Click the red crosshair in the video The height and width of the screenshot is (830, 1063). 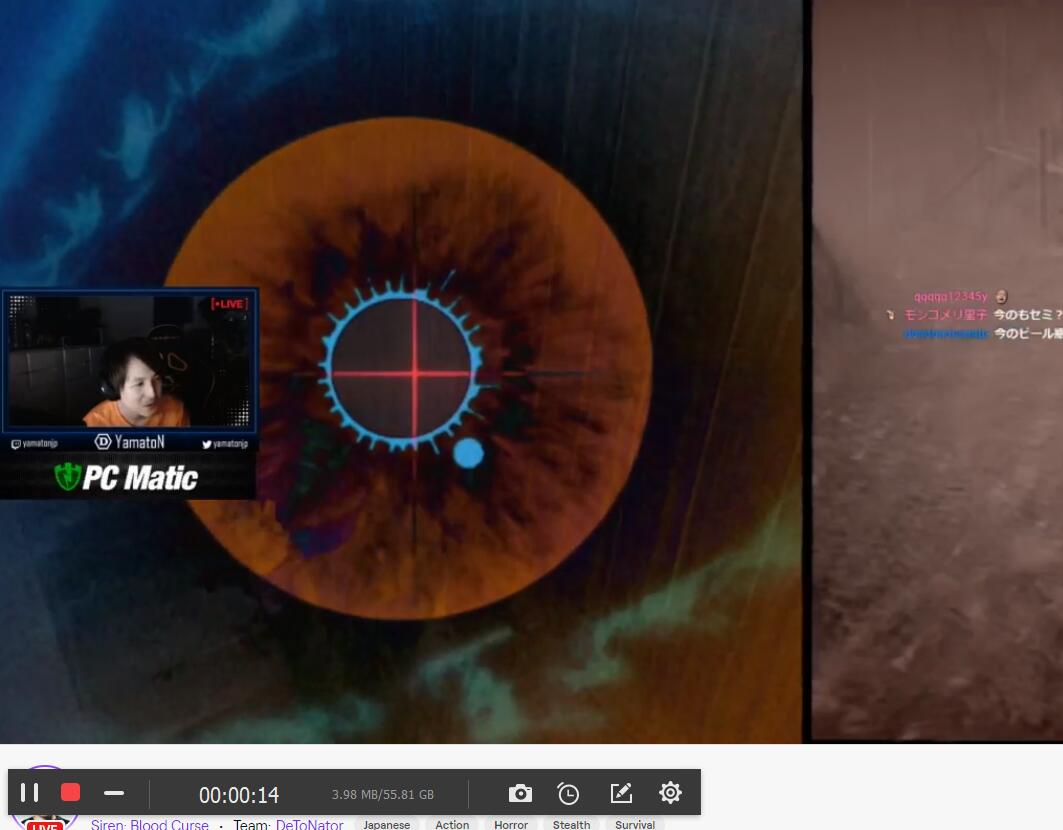414,372
